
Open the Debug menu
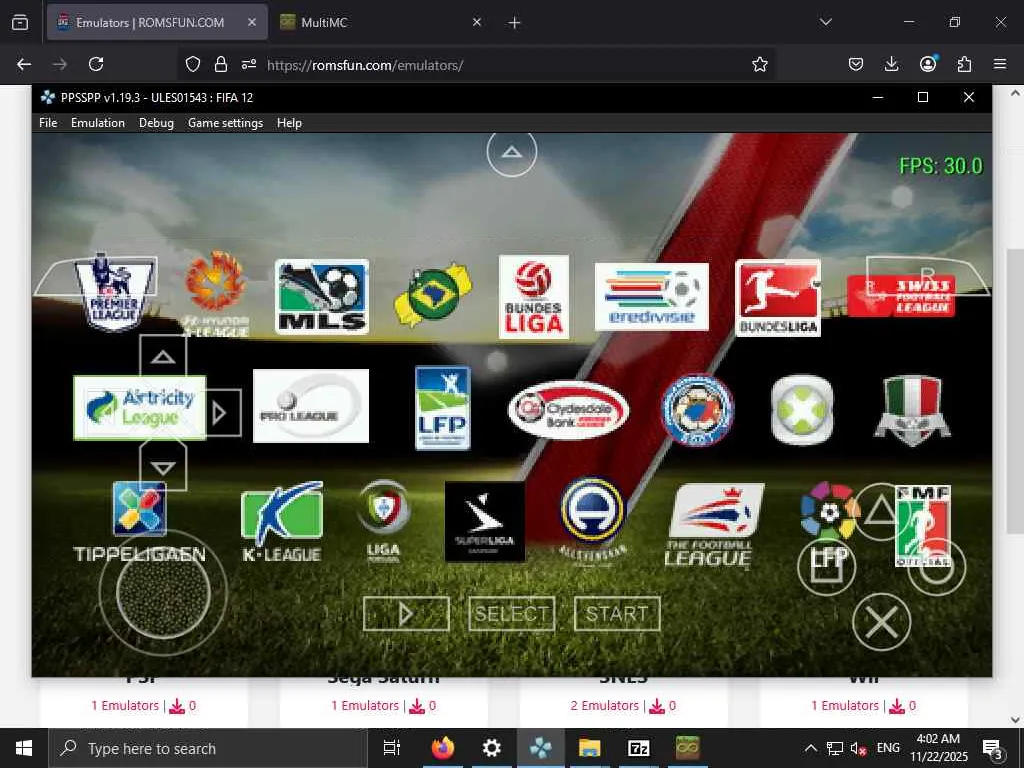pos(156,123)
